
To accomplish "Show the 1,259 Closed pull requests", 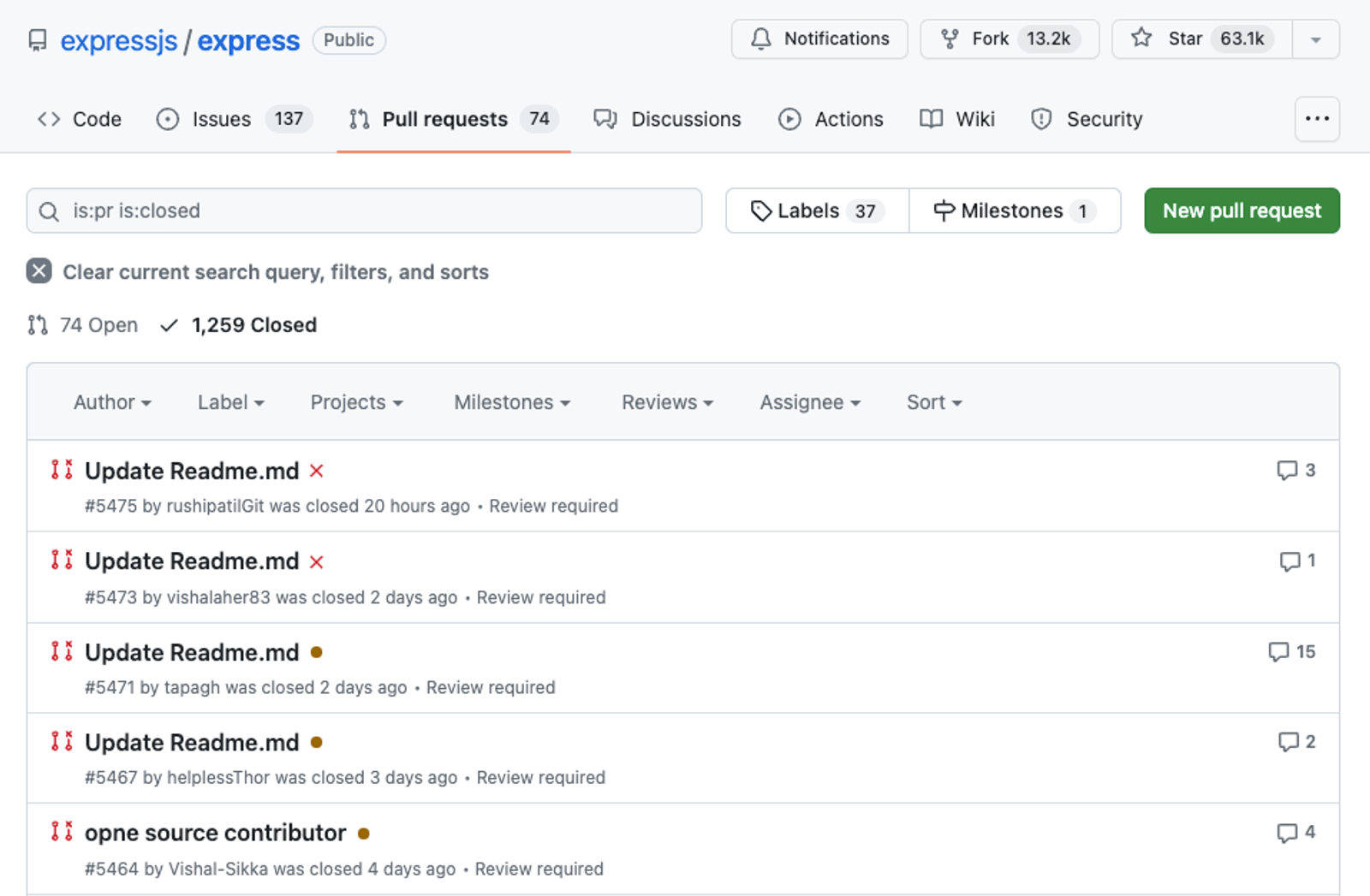I will [x=239, y=325].
